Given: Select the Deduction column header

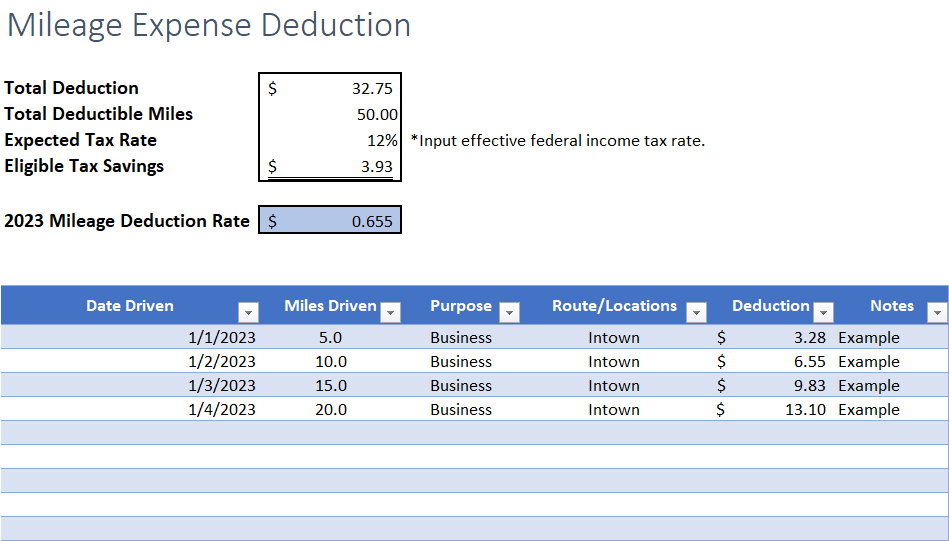Looking at the screenshot, I should 770,306.
